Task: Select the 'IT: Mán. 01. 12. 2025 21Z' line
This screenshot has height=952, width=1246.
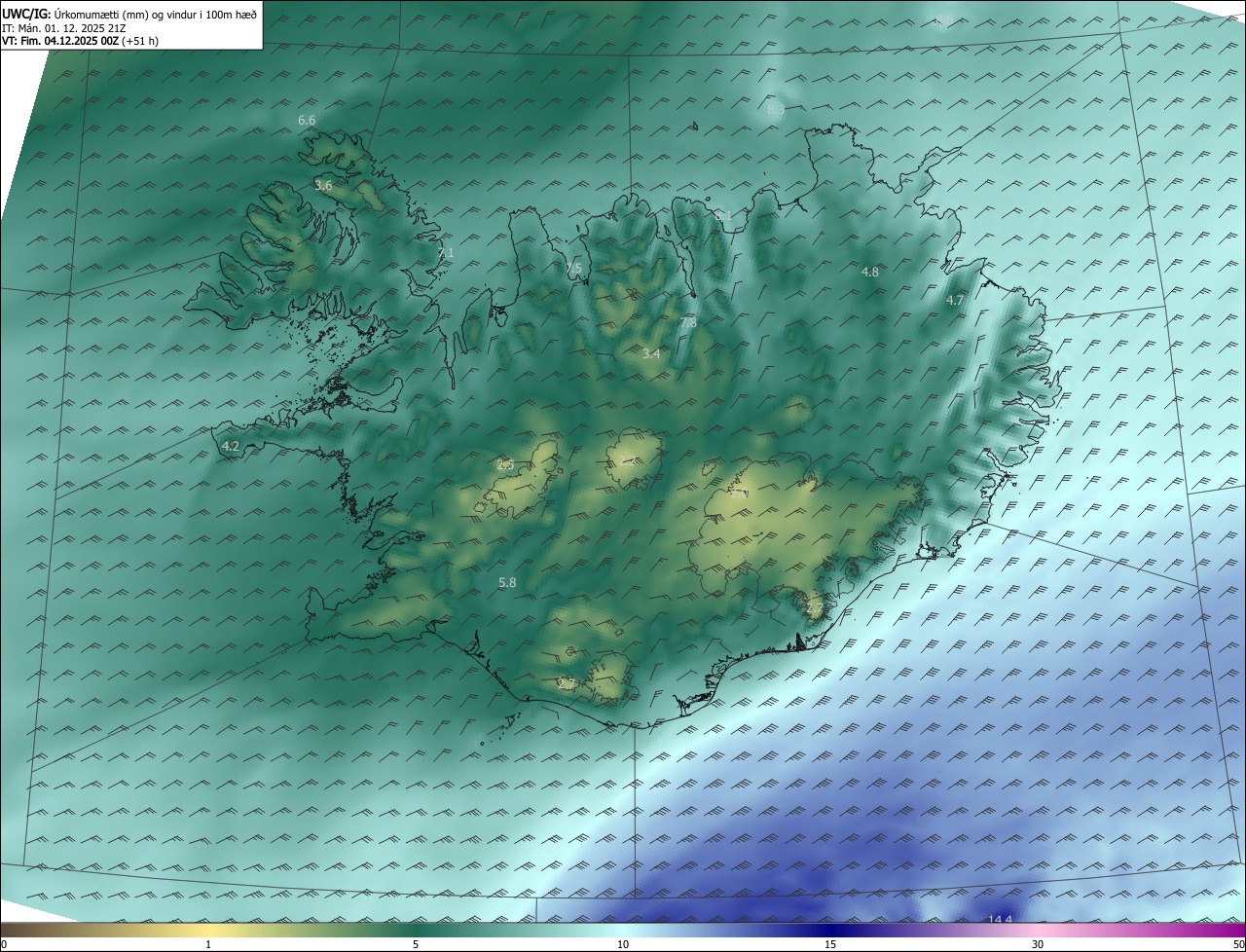Action: pos(63,28)
